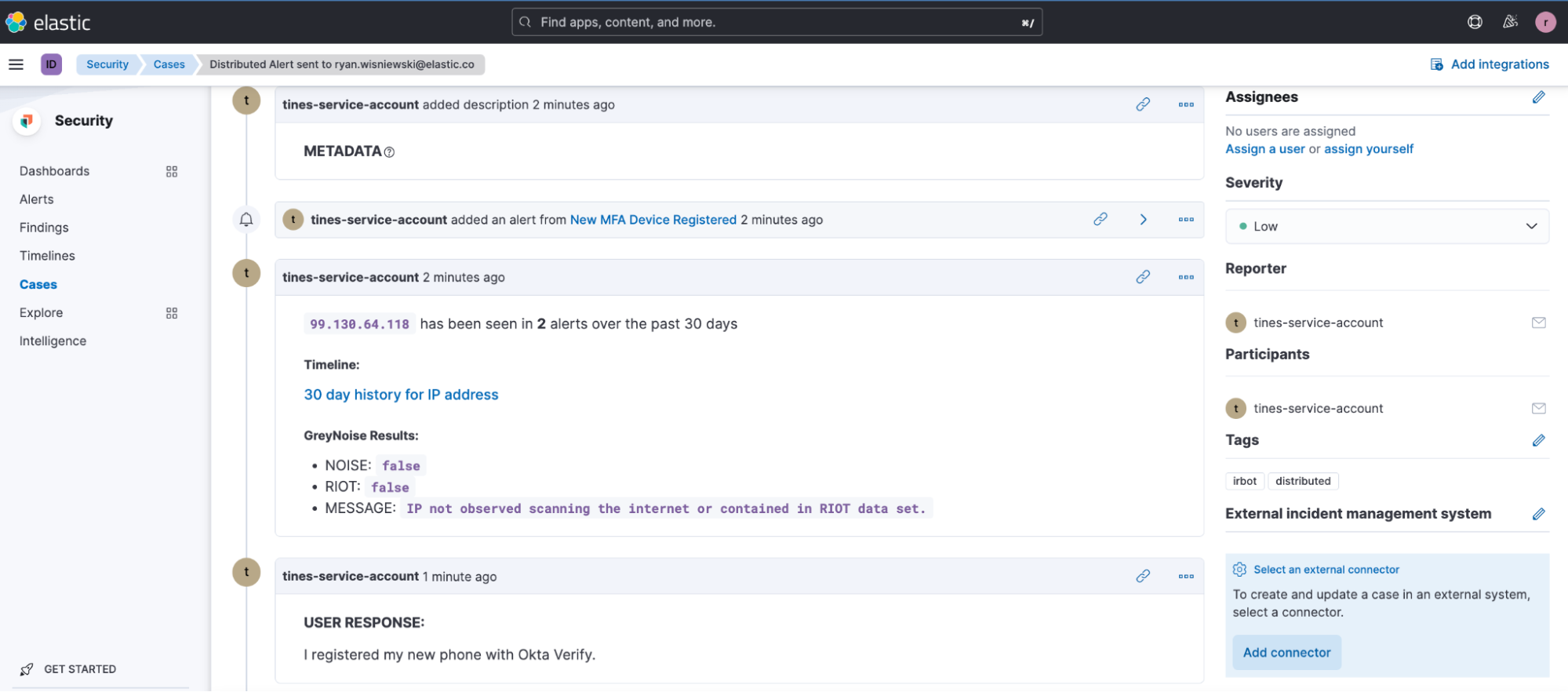Edit external incident management system connector

pos(1538,514)
